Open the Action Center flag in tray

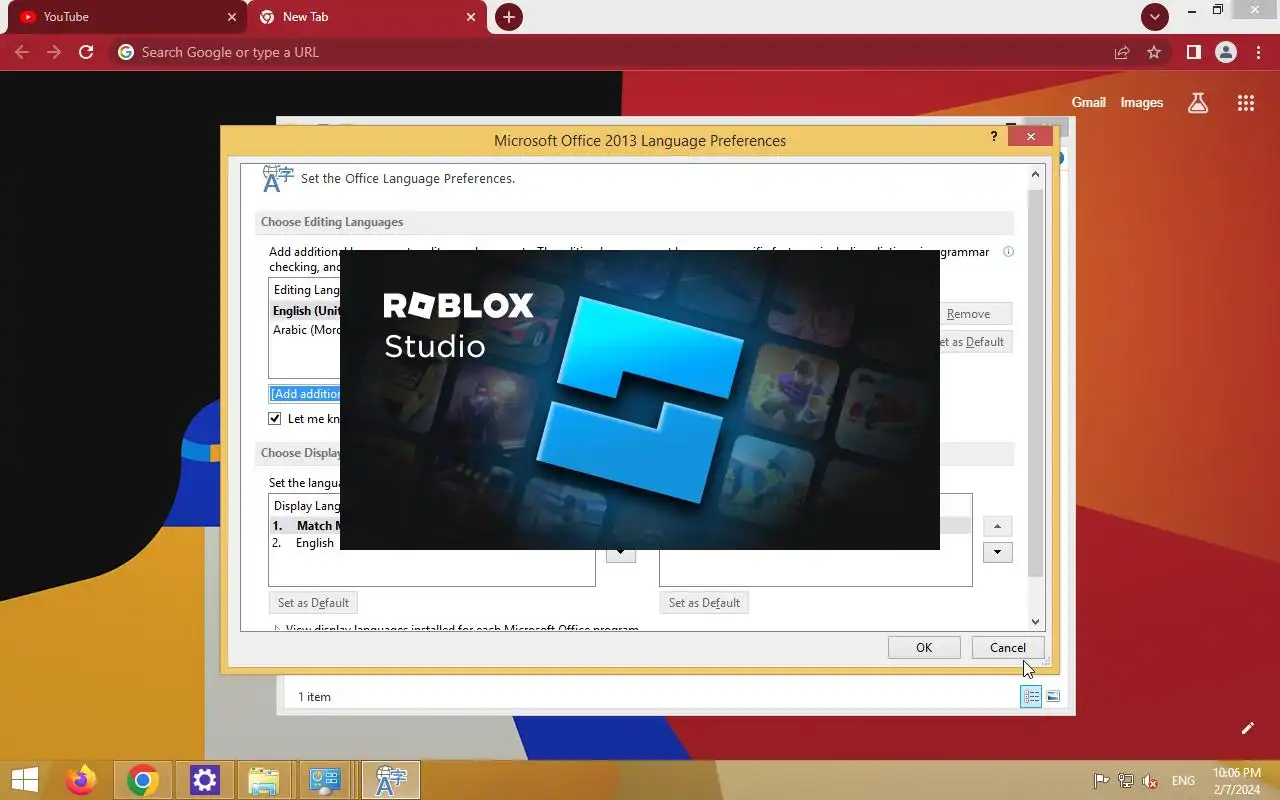[x=1101, y=781]
